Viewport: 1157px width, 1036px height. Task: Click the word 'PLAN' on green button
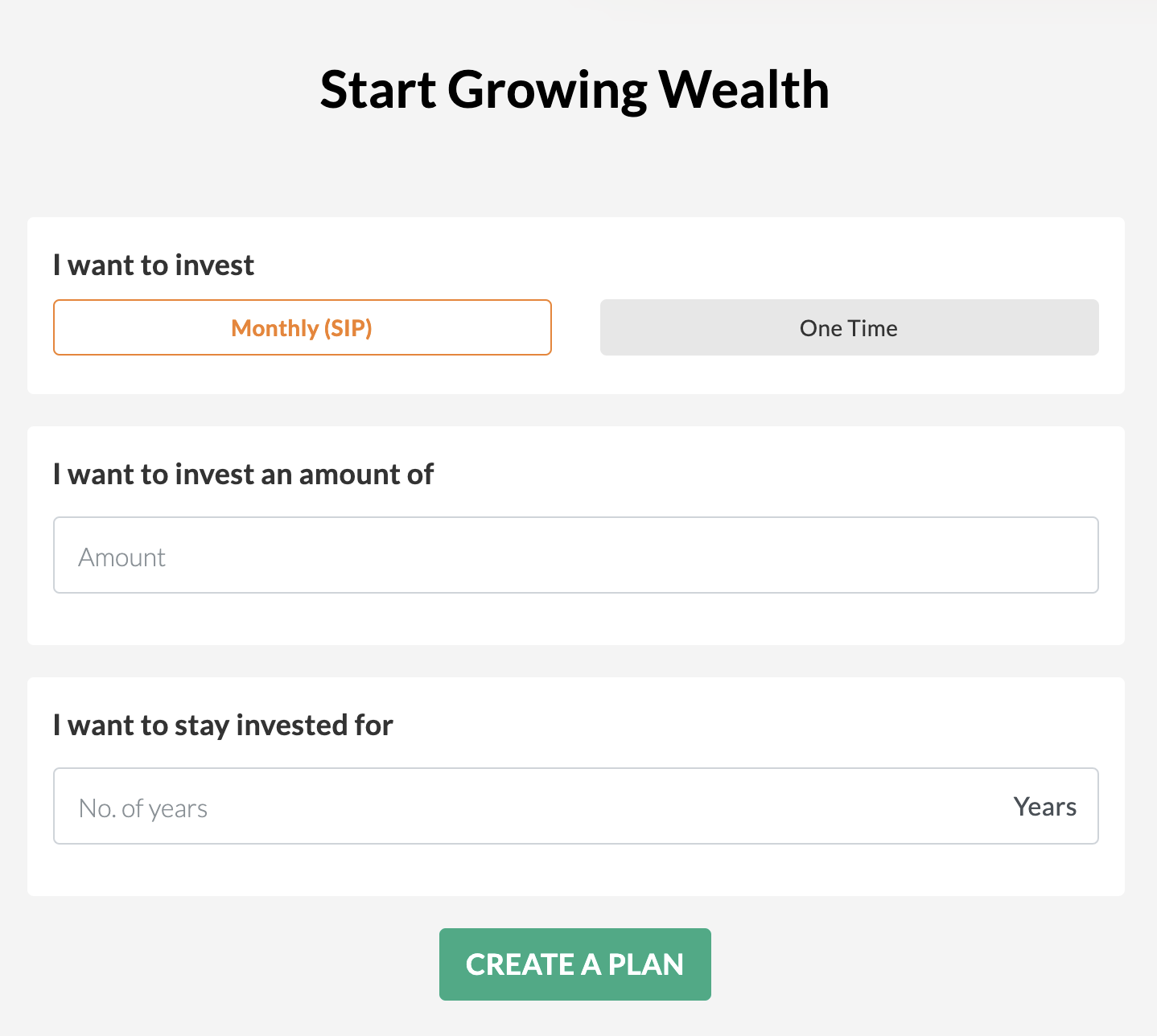click(x=646, y=964)
